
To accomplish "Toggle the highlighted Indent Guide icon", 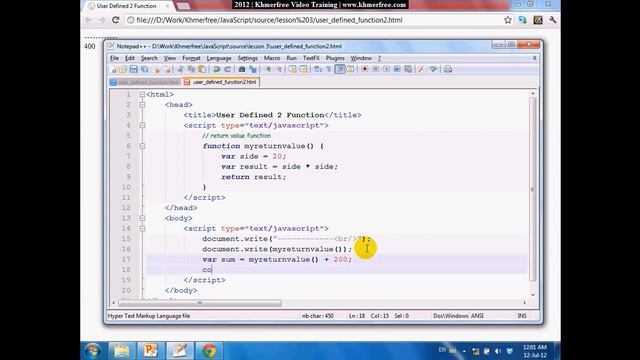I will pos(340,69).
